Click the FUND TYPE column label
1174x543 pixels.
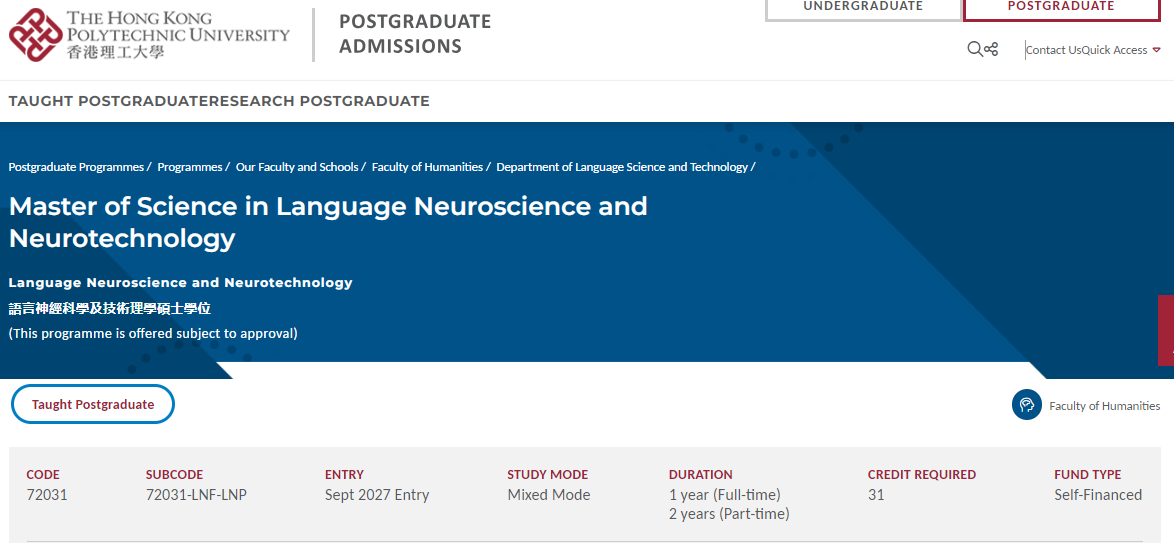click(1088, 475)
